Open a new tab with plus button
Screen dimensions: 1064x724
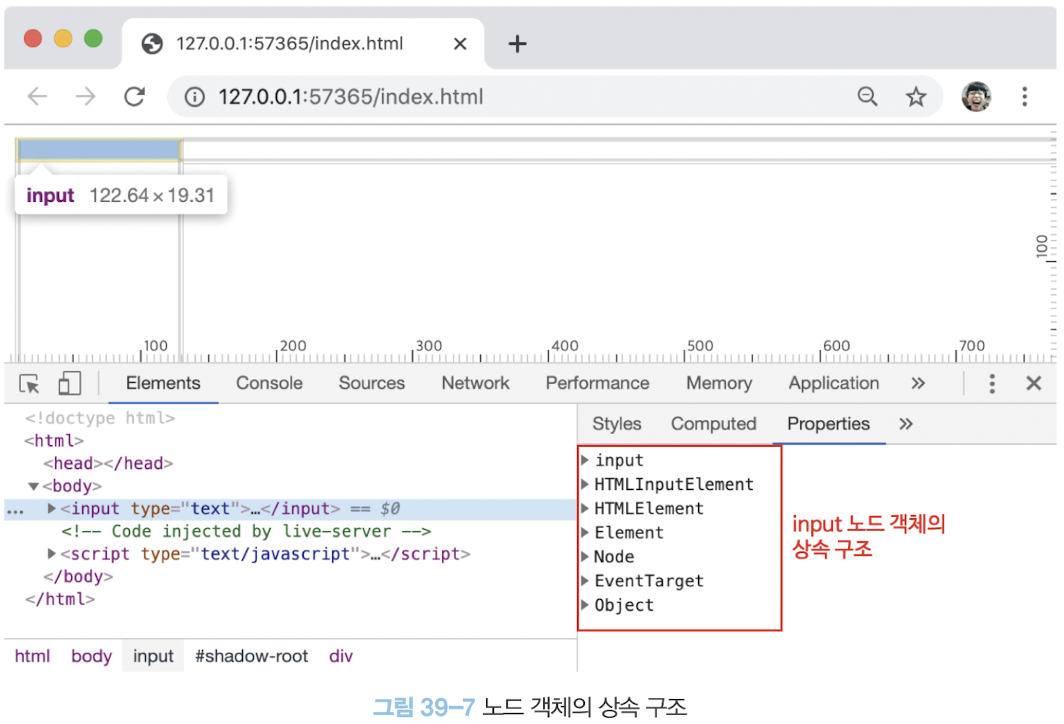coord(517,44)
